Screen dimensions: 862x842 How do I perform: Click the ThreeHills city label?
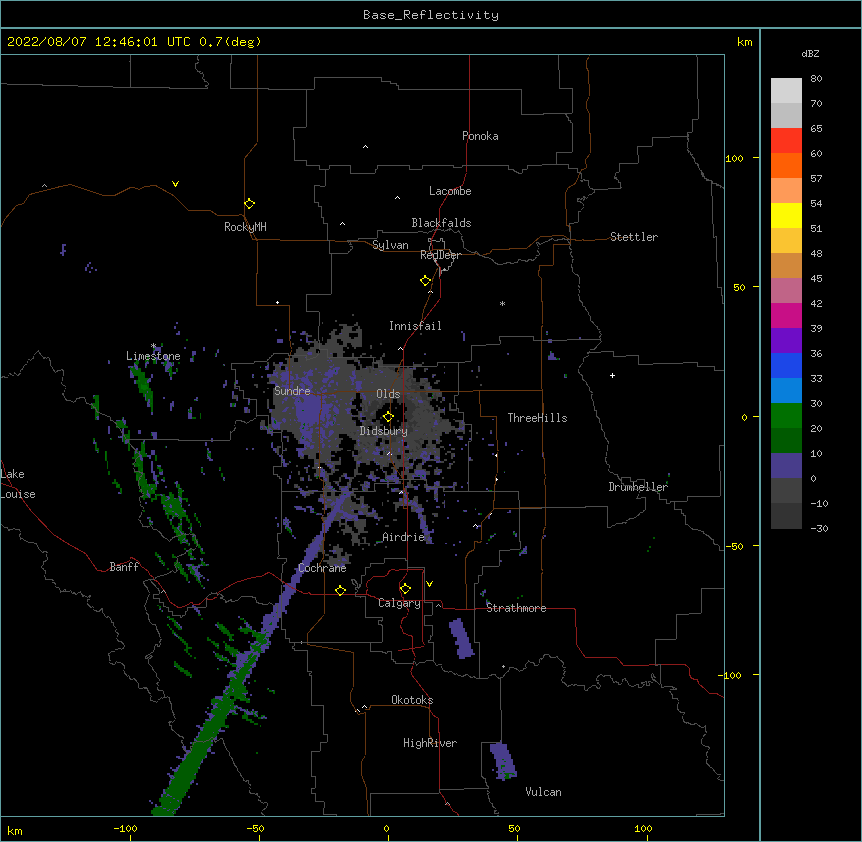point(537,418)
